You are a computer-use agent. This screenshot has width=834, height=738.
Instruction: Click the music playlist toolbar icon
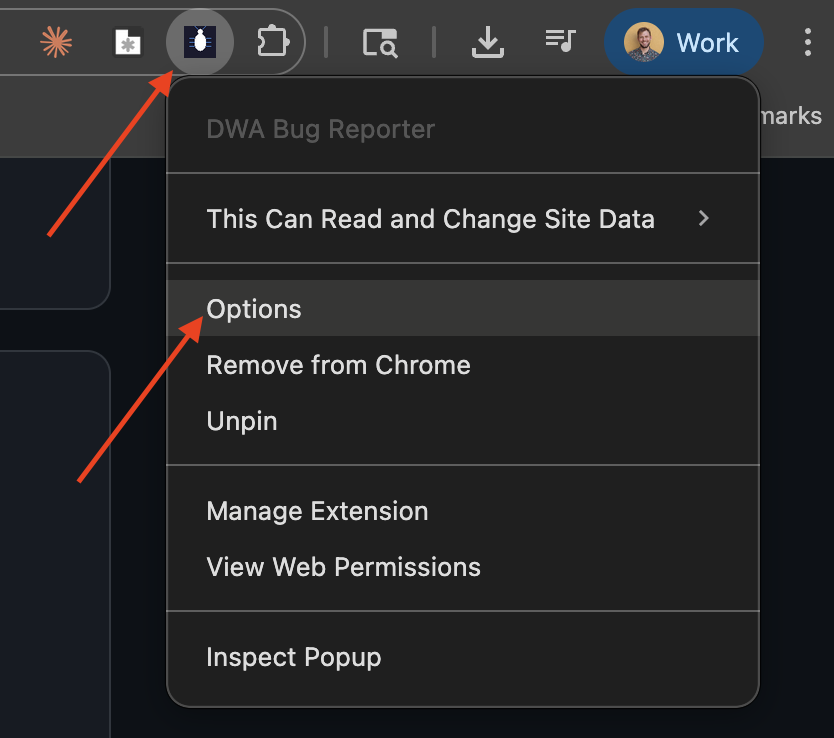[559, 41]
